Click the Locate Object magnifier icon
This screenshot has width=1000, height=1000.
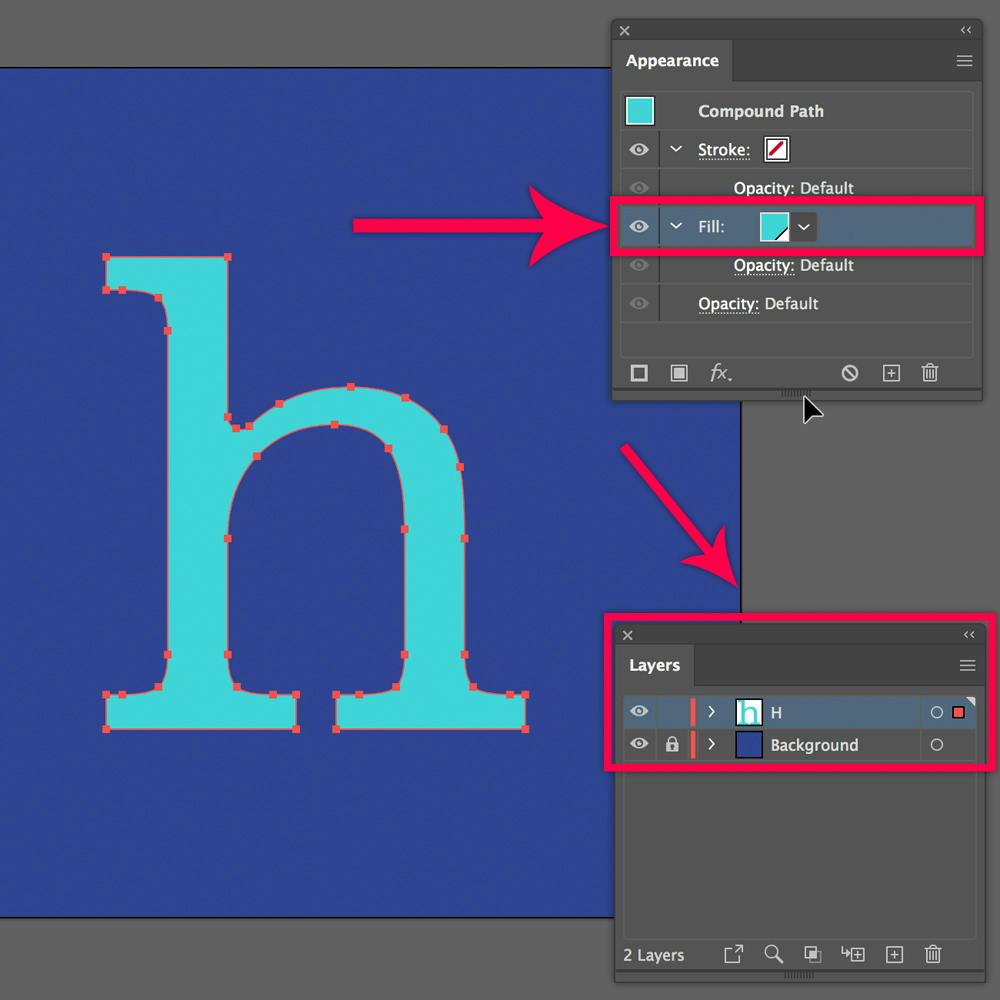[x=773, y=955]
